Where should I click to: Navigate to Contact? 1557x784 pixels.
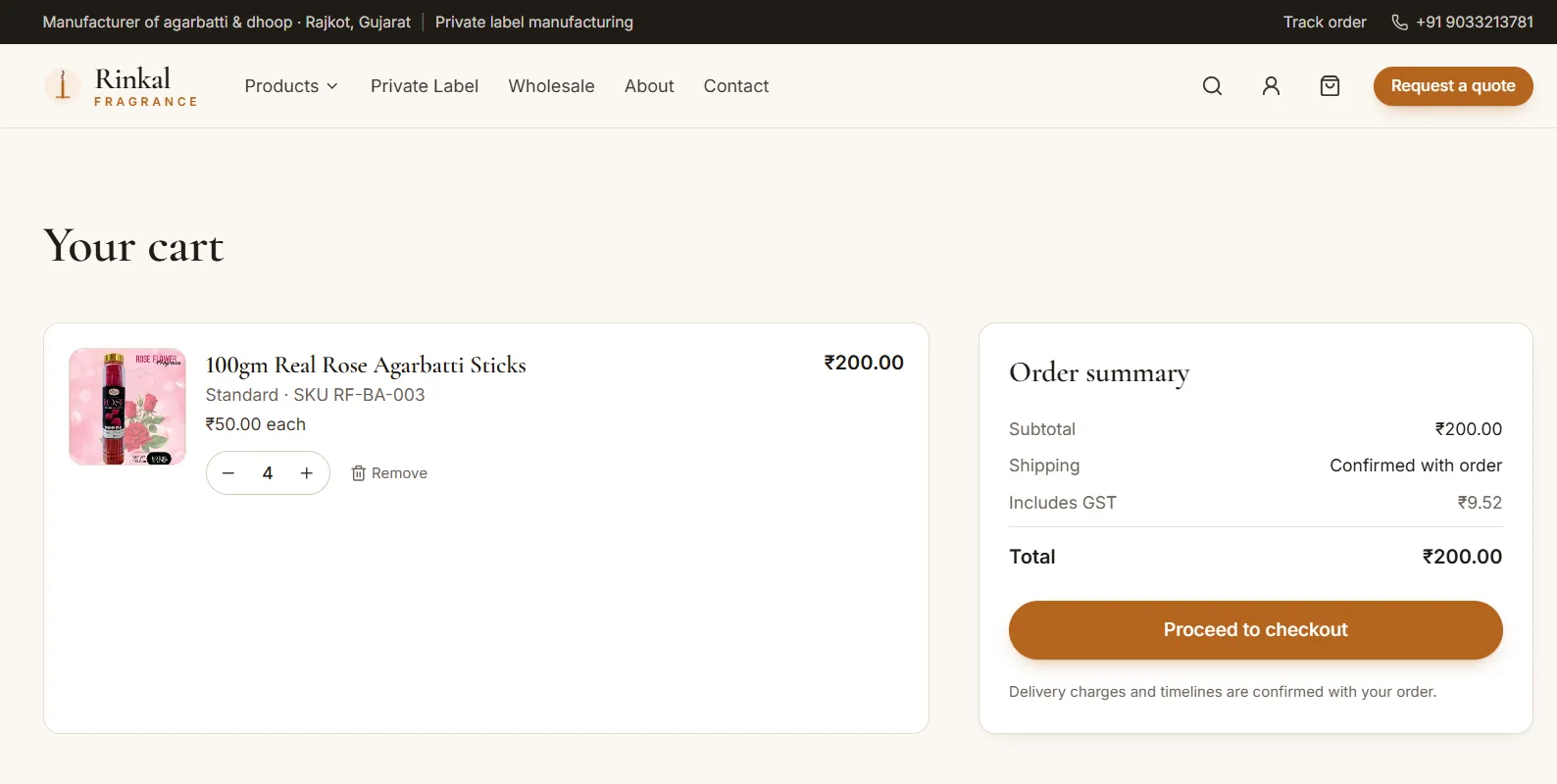[x=736, y=86]
